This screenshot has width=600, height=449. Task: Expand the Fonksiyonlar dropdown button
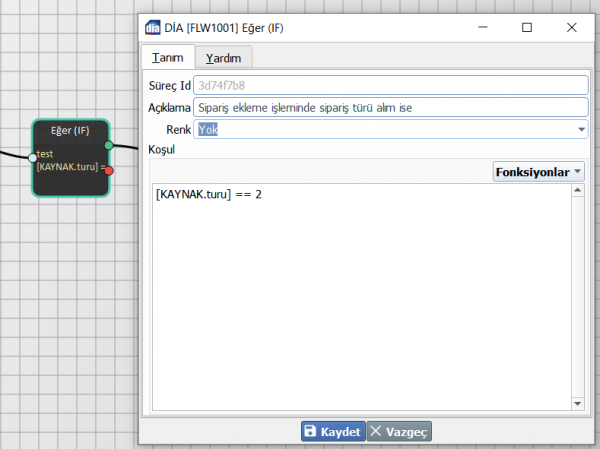(x=538, y=172)
